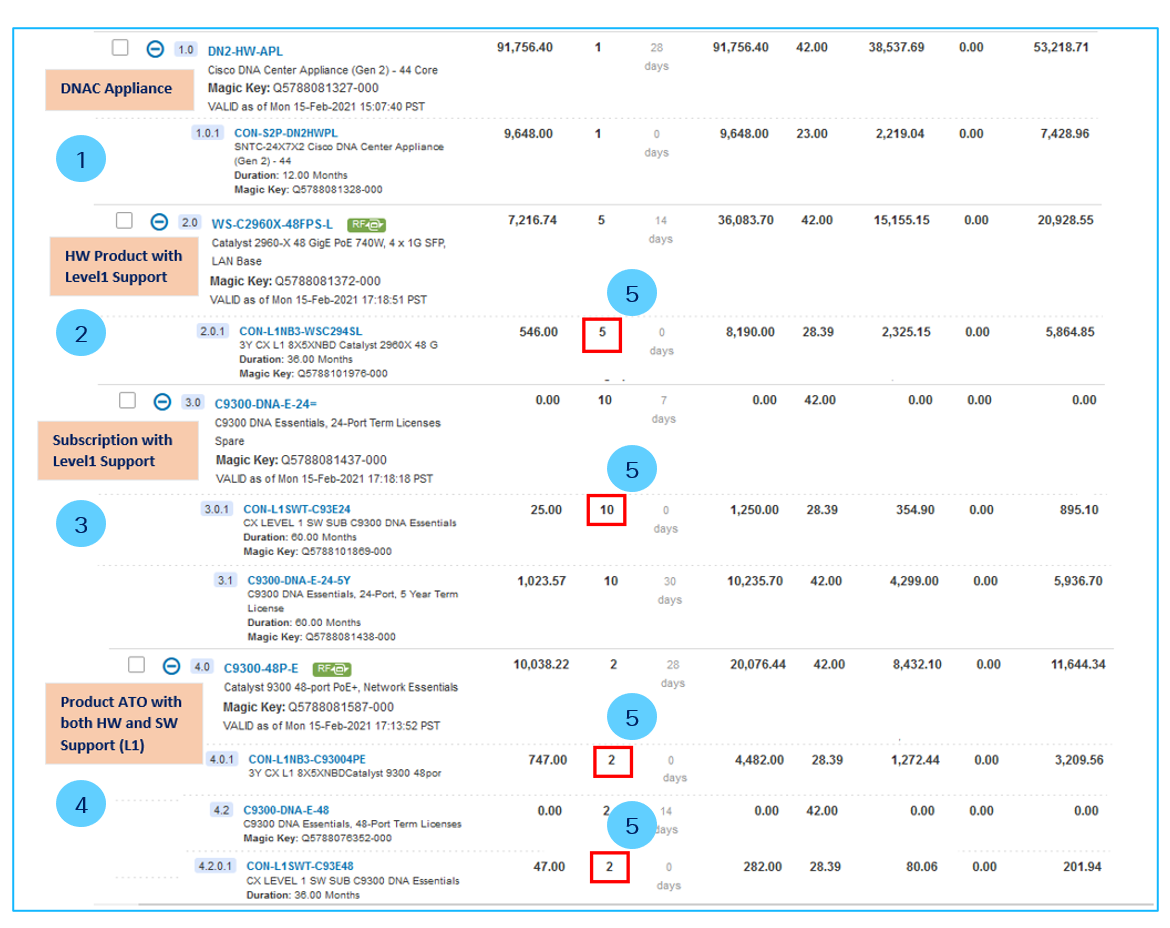The width and height of the screenshot is (1170, 928).
Task: Check the box beside C9300-DNA-E-24= line
Action: (x=128, y=401)
